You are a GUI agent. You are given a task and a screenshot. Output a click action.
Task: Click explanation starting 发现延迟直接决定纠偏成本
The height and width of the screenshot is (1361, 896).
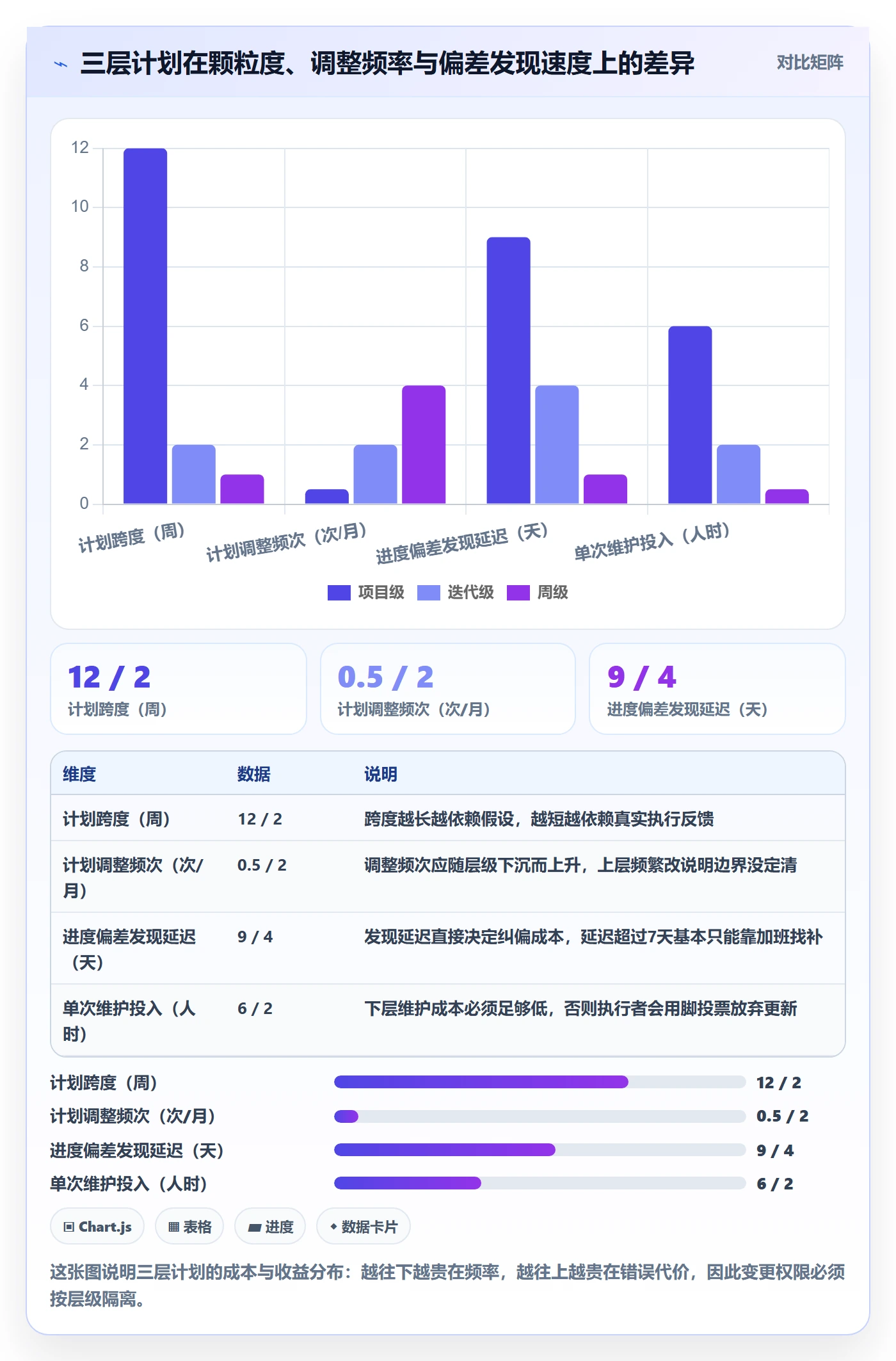593,937
